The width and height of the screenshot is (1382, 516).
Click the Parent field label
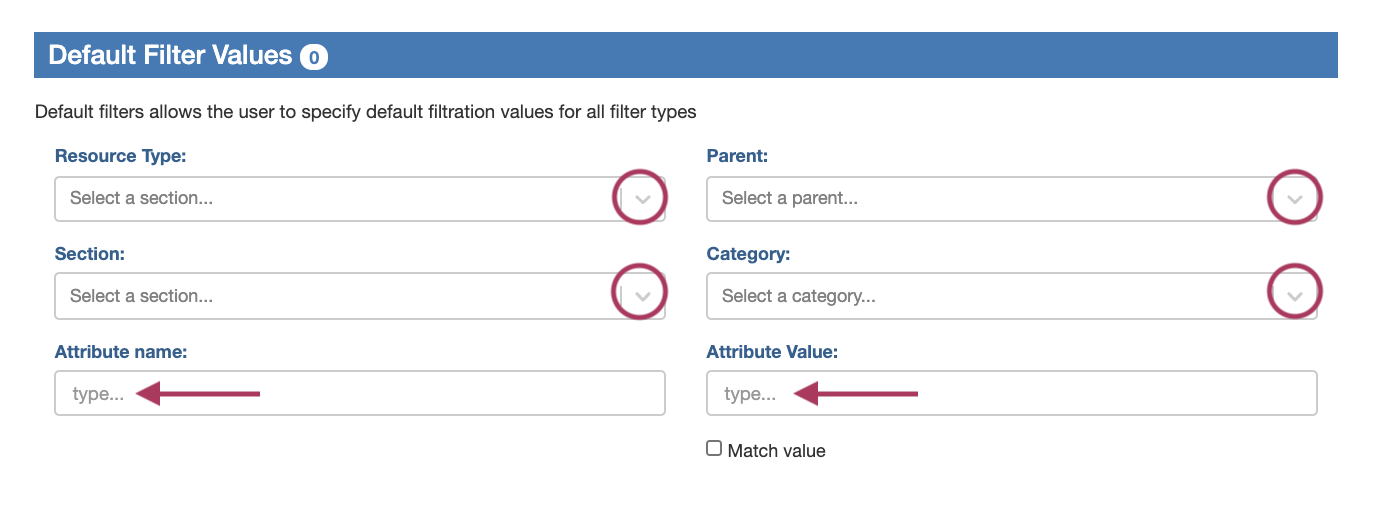tap(737, 156)
